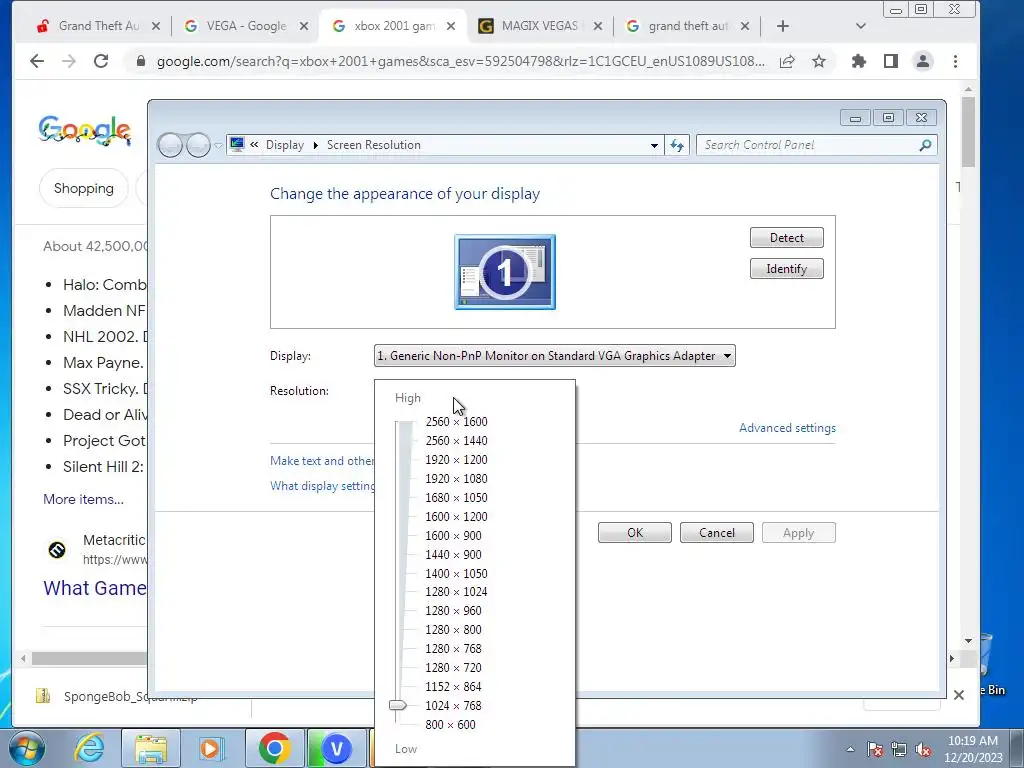Click the muted volume tray icon
Screen dimensions: 1024x768
(x=923, y=749)
